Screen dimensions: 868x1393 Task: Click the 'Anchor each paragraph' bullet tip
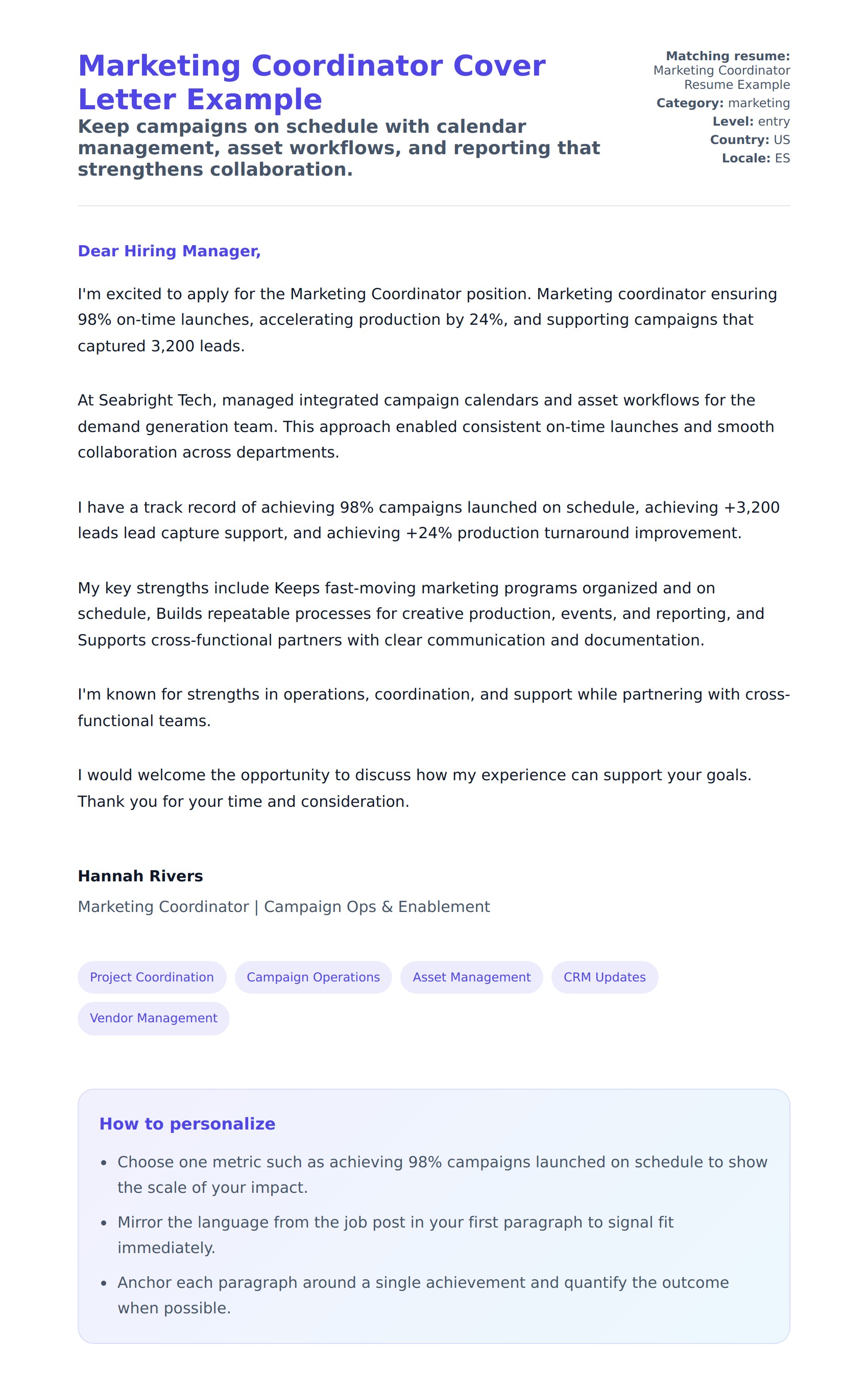423,1295
